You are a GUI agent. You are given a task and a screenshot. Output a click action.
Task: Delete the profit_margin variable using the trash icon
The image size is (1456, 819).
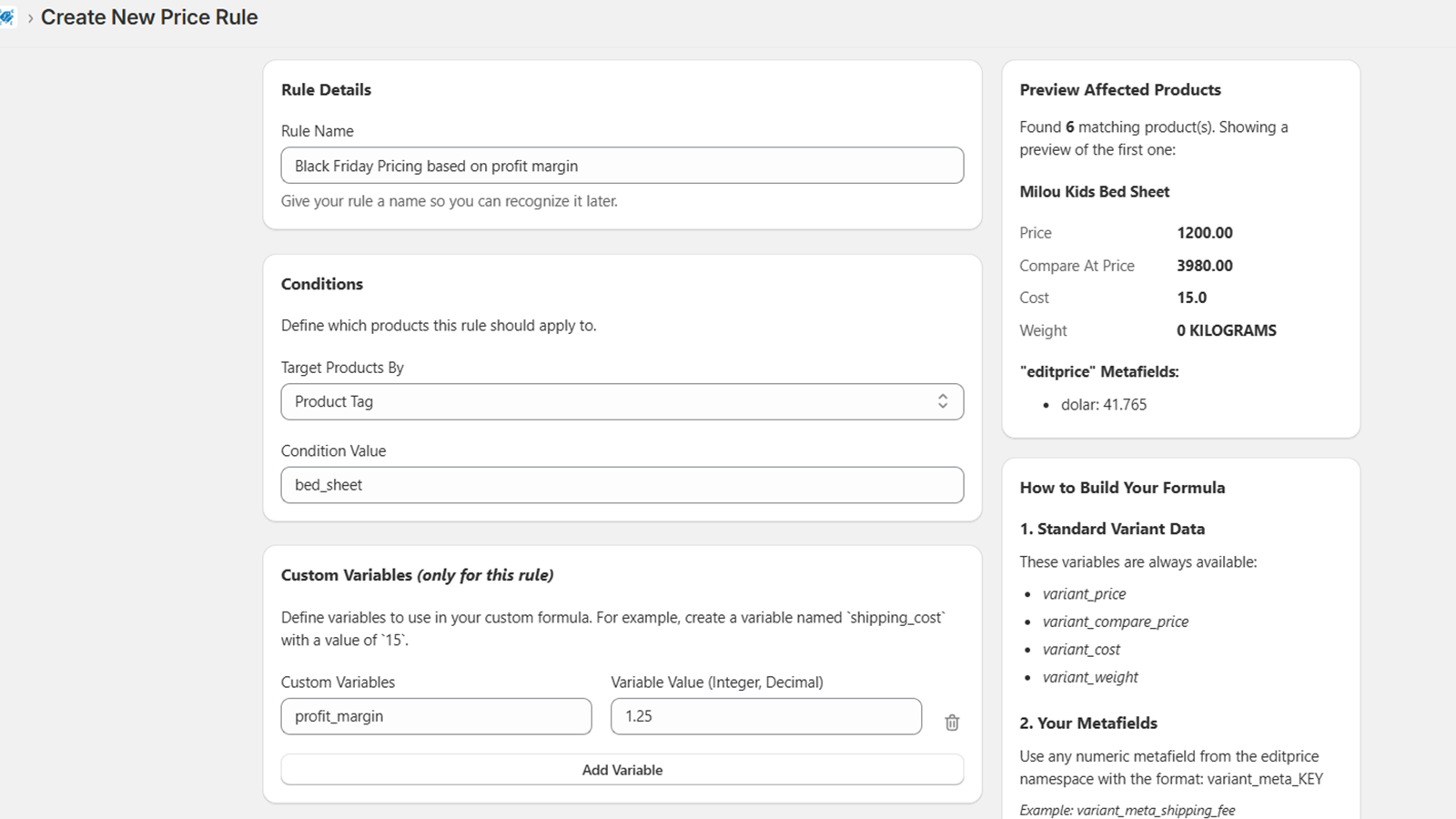coord(952,723)
